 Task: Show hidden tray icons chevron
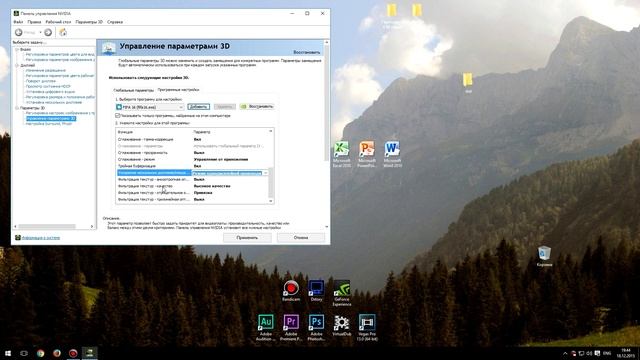(x=565, y=353)
